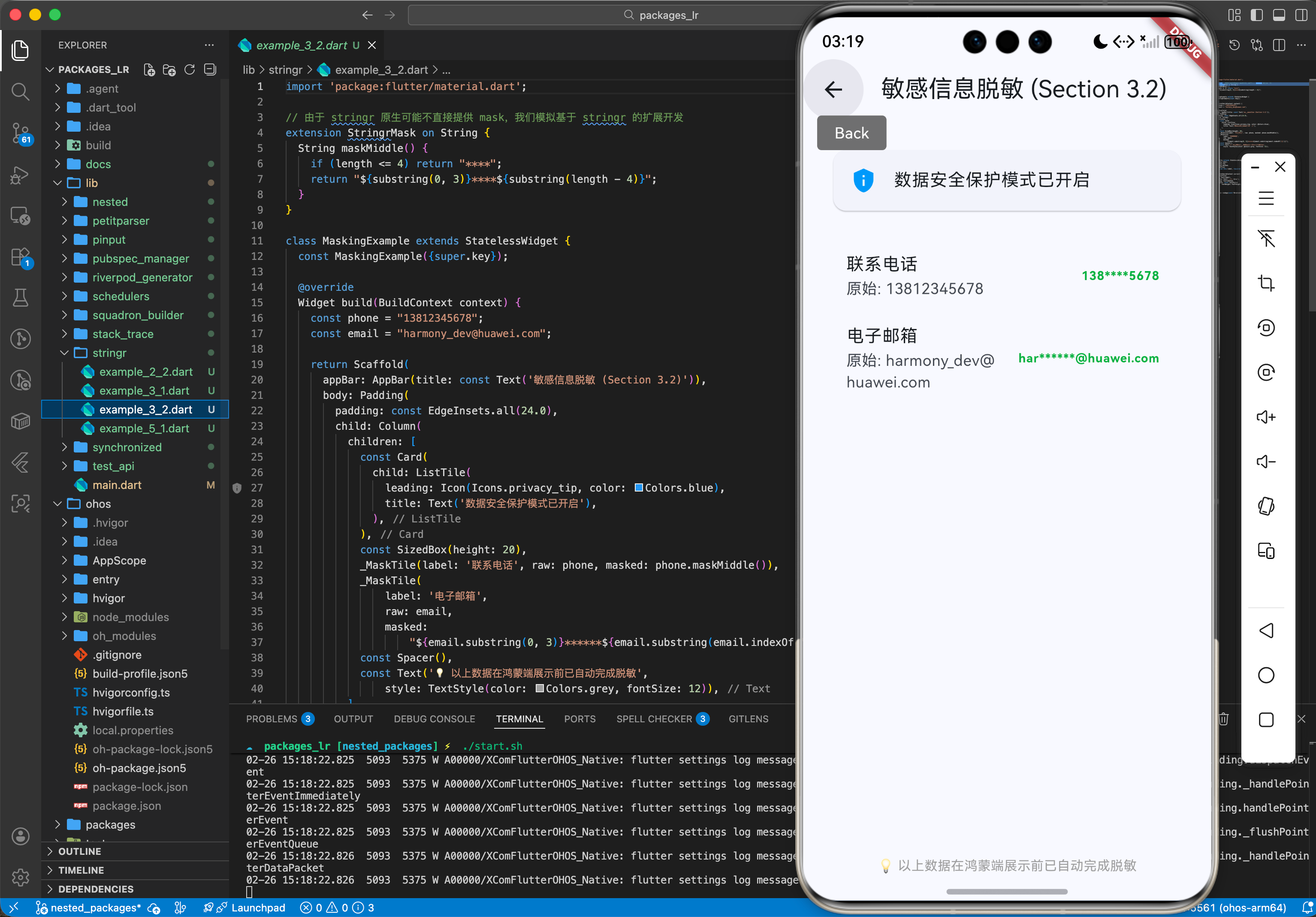Expand the petitparser folder
This screenshot has height=917, width=1316.
pos(135,221)
